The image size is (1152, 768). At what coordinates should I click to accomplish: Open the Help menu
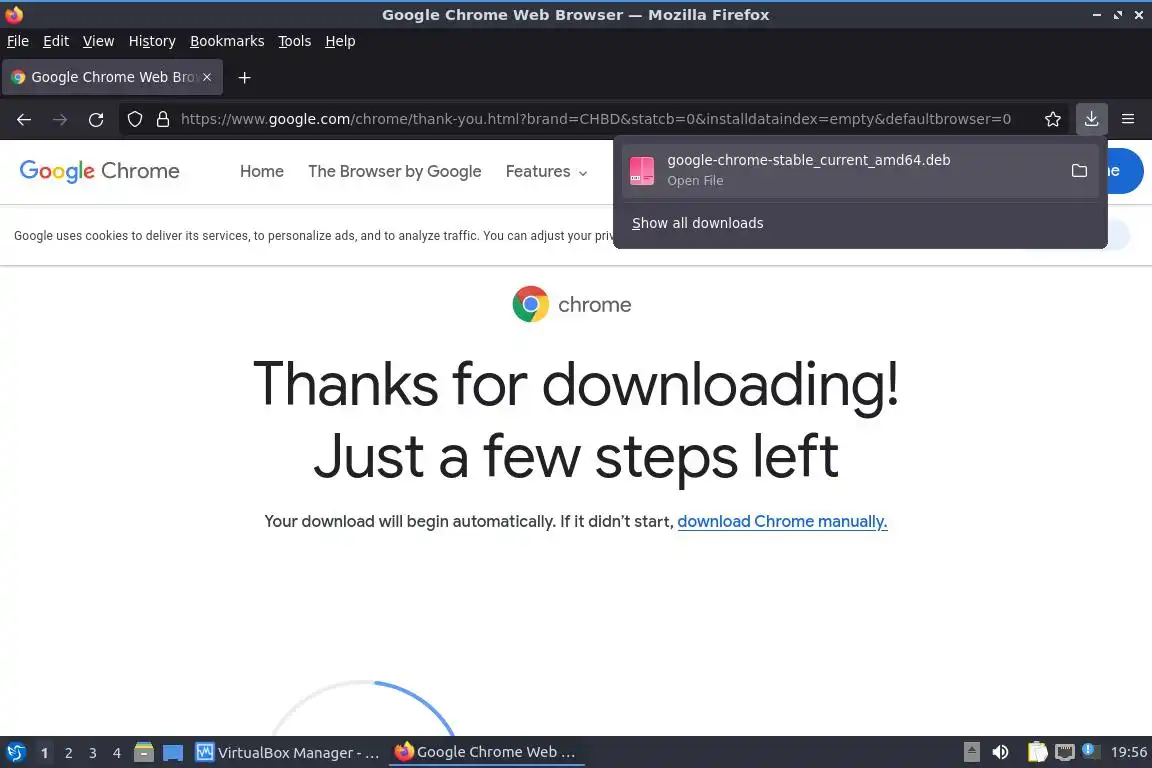pos(340,41)
